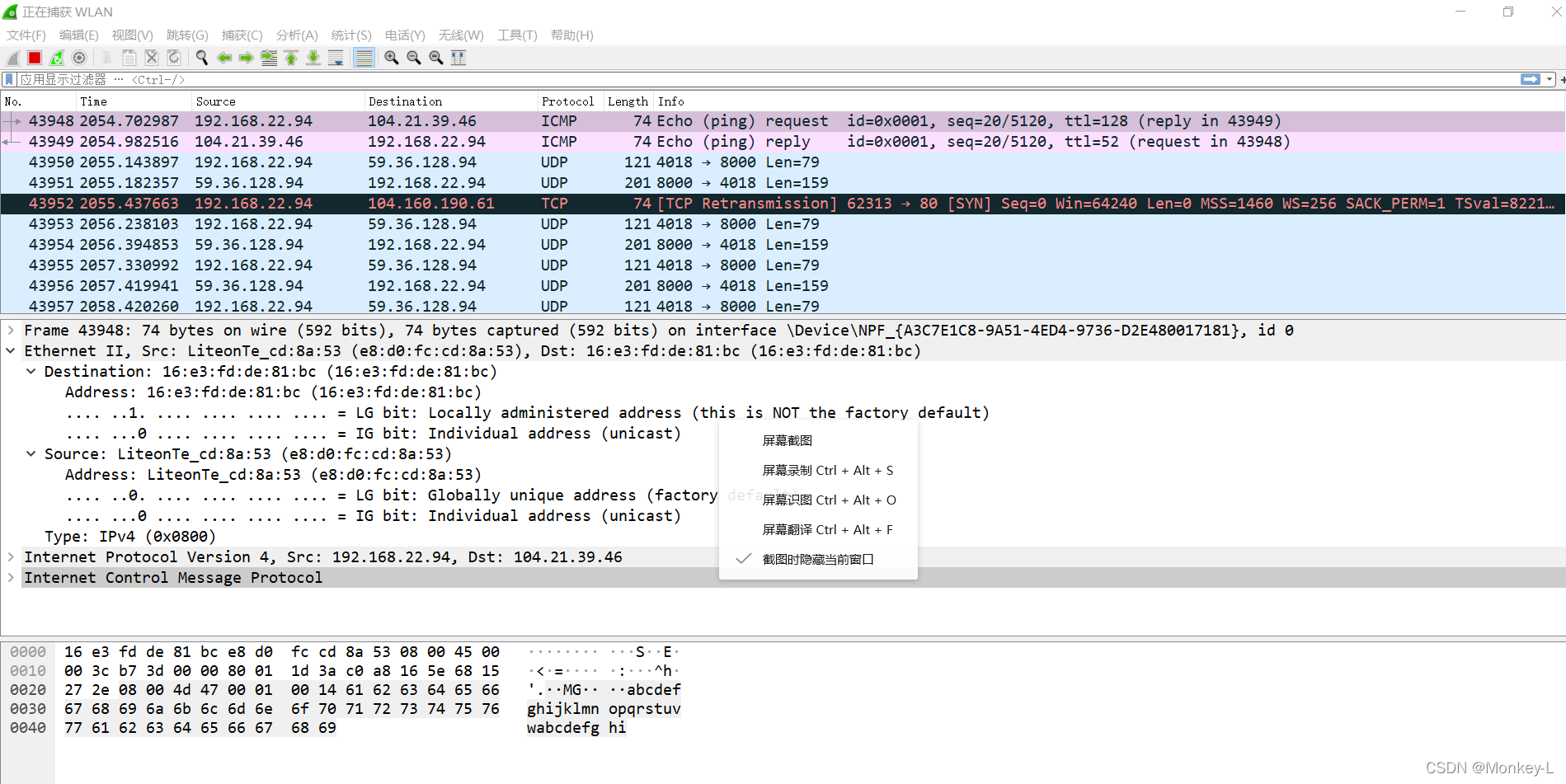Viewport: 1566px width, 784px height.
Task: Select packet 43952 TCP Retransmission row
Action: tap(783, 204)
